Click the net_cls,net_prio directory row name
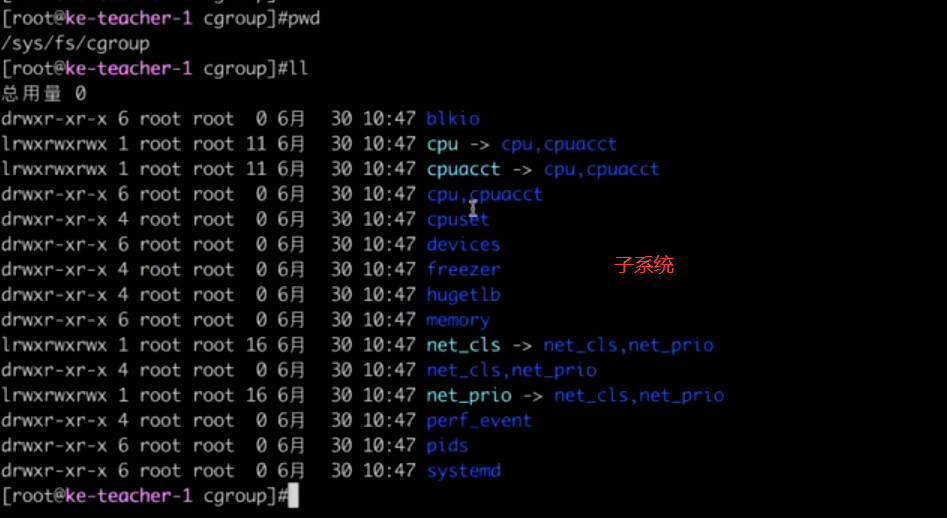947x518 pixels. coord(512,370)
